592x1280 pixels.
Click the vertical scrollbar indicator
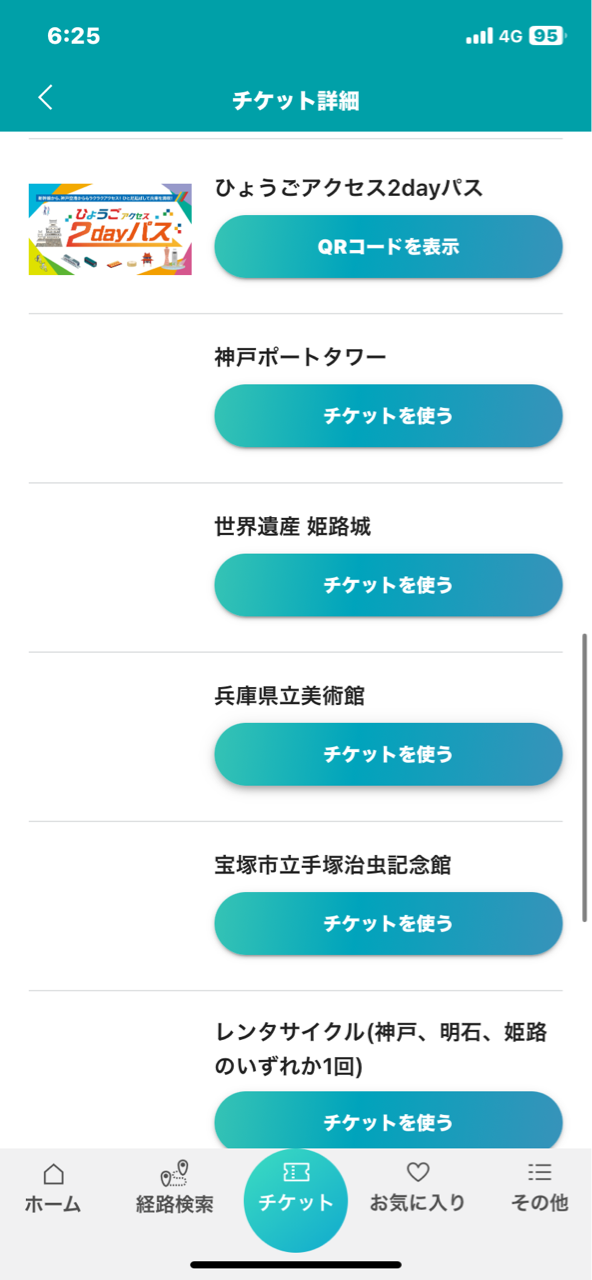click(x=586, y=777)
